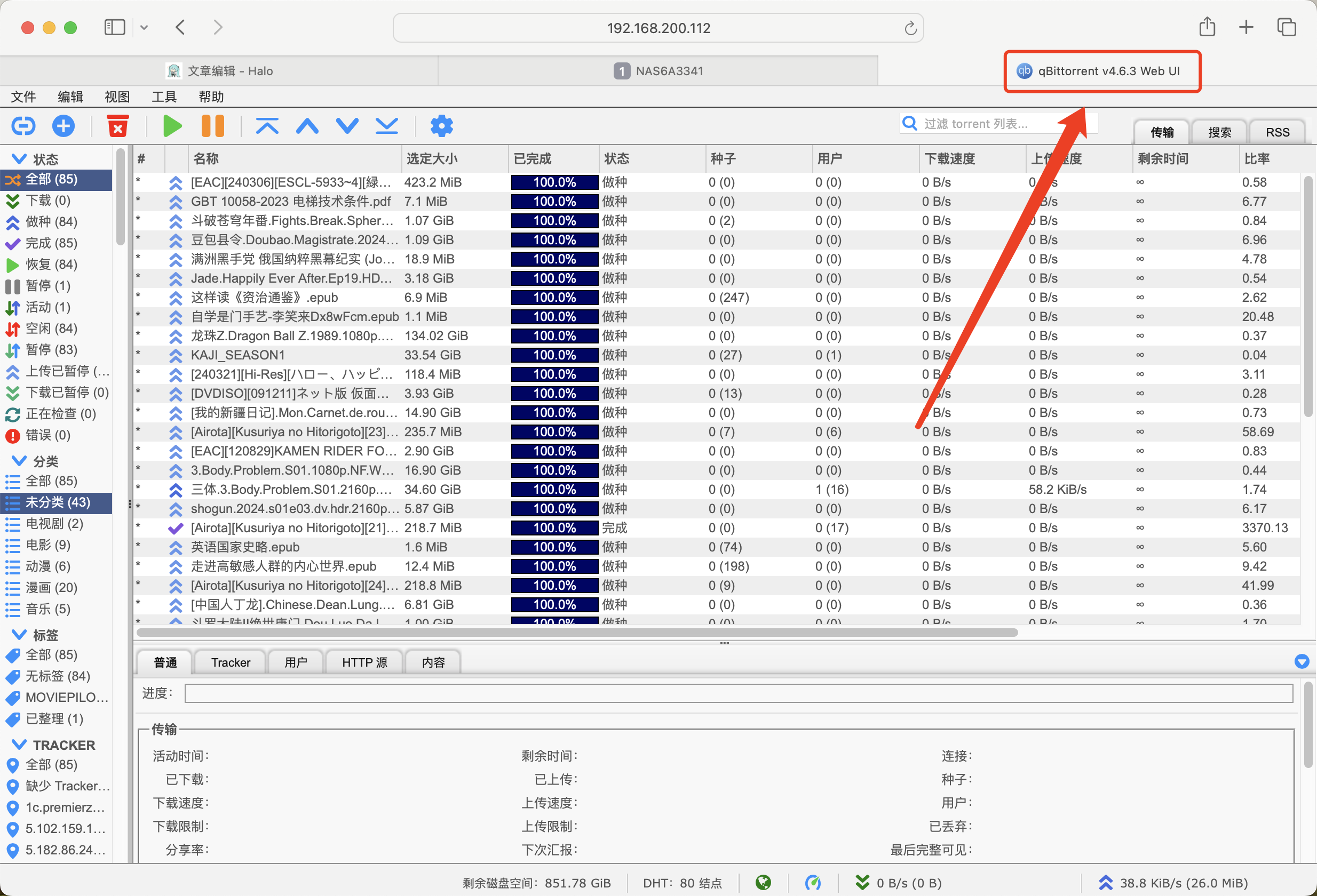Move torrent to bottom of queue
This screenshot has height=896, width=1317.
coord(386,126)
